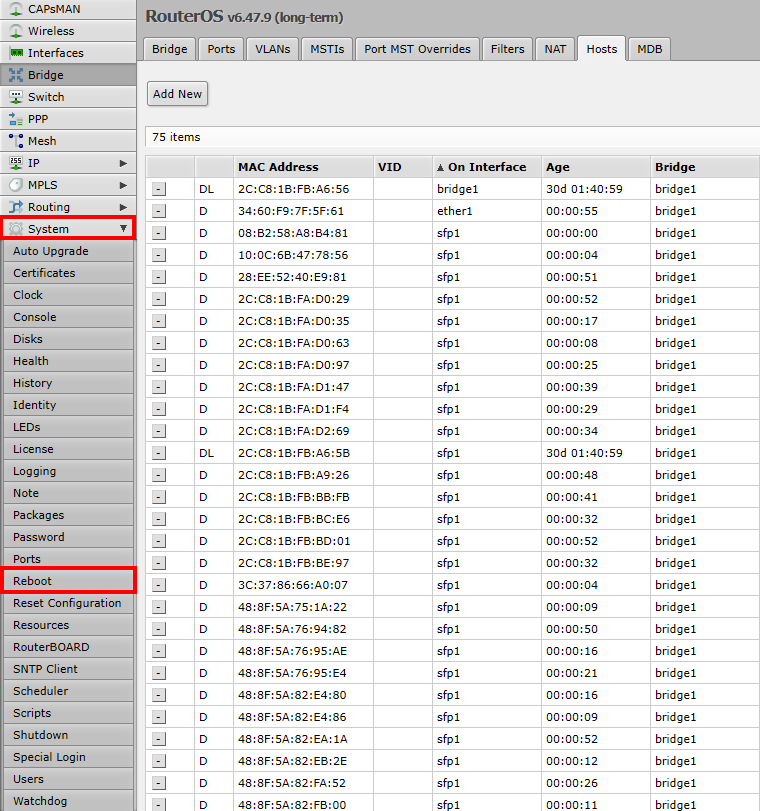Click minus button beside 3C:37:86:66:A0:07

pyautogui.click(x=159, y=585)
